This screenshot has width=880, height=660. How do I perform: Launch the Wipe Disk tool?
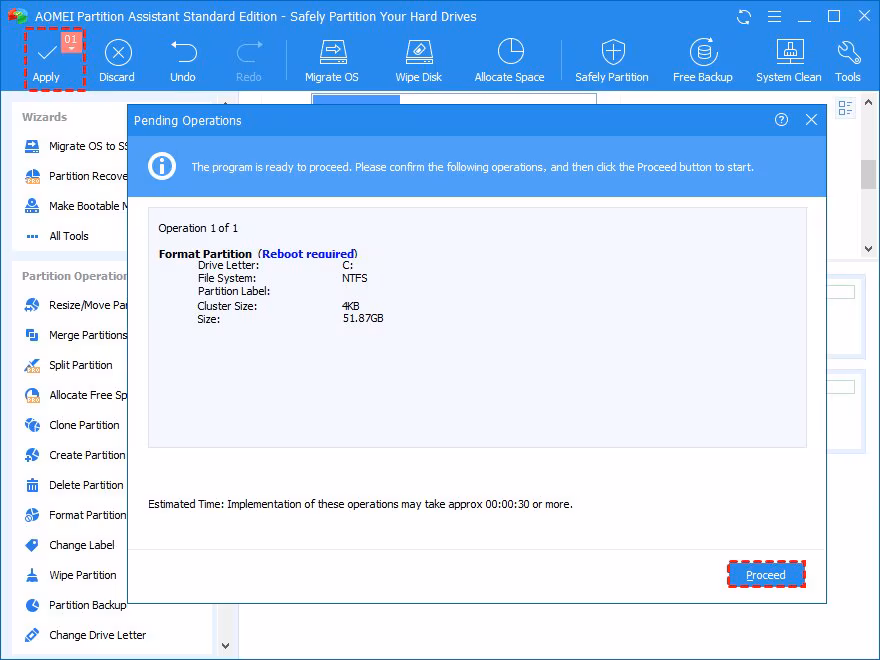click(418, 61)
